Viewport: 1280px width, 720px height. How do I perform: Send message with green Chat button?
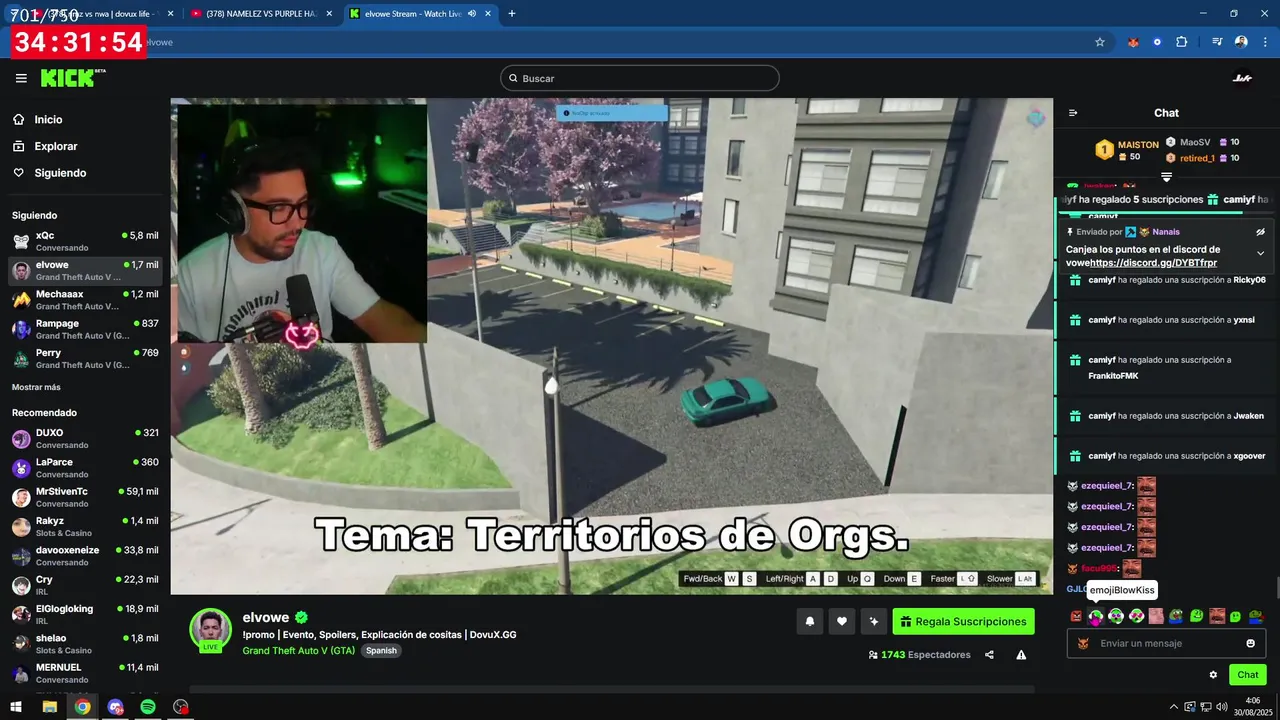pos(1248,675)
